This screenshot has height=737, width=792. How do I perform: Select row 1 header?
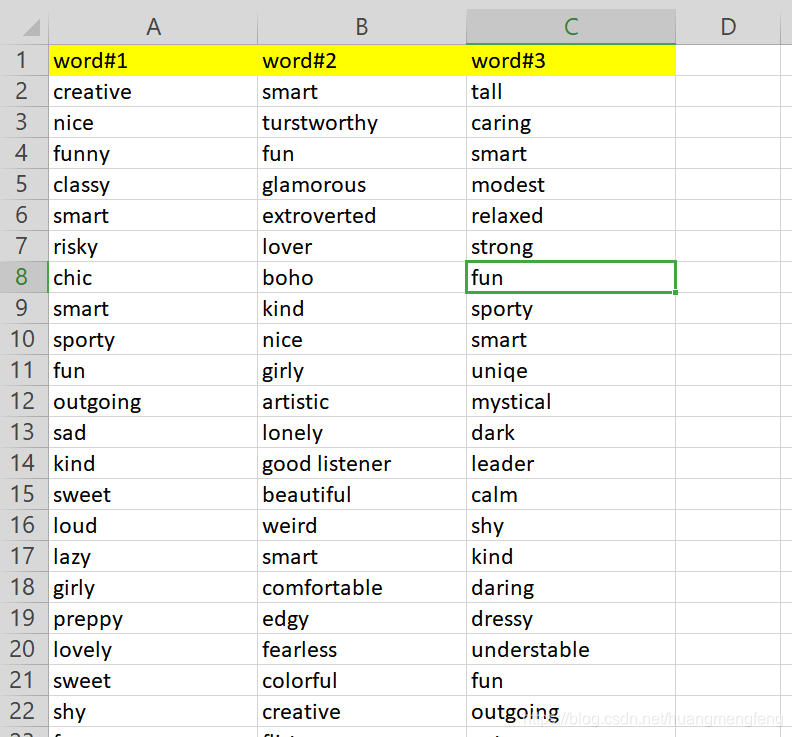click(x=24, y=61)
